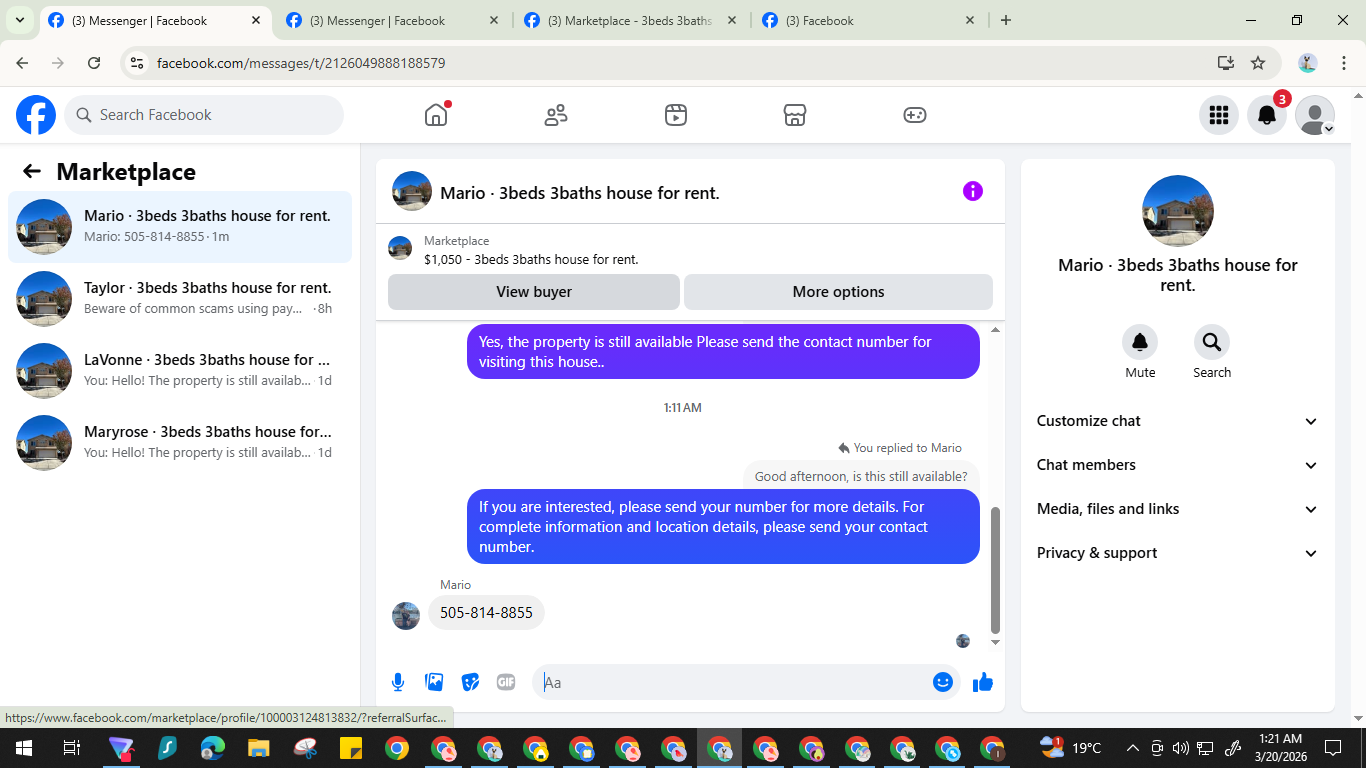Click Mario's avatar beside phone message
Viewport: 1366px width, 768px height.
click(x=406, y=615)
